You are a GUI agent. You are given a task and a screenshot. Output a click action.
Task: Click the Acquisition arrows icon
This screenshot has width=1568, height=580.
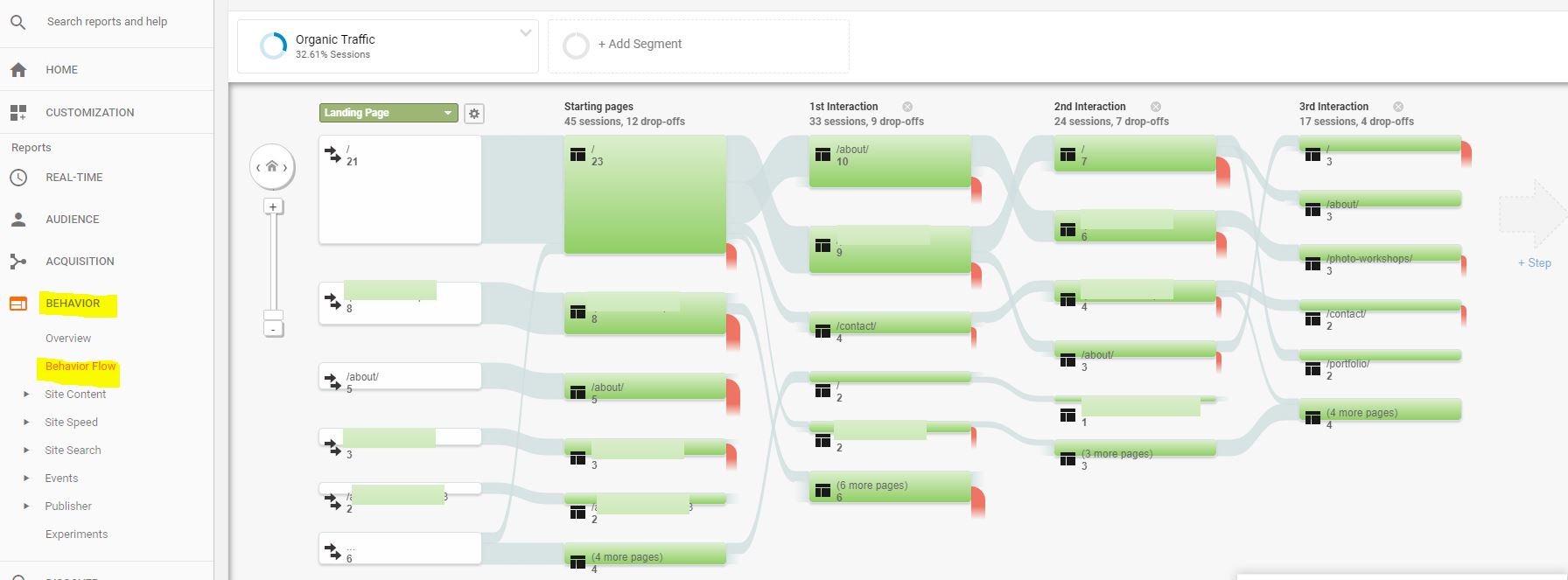click(x=18, y=262)
